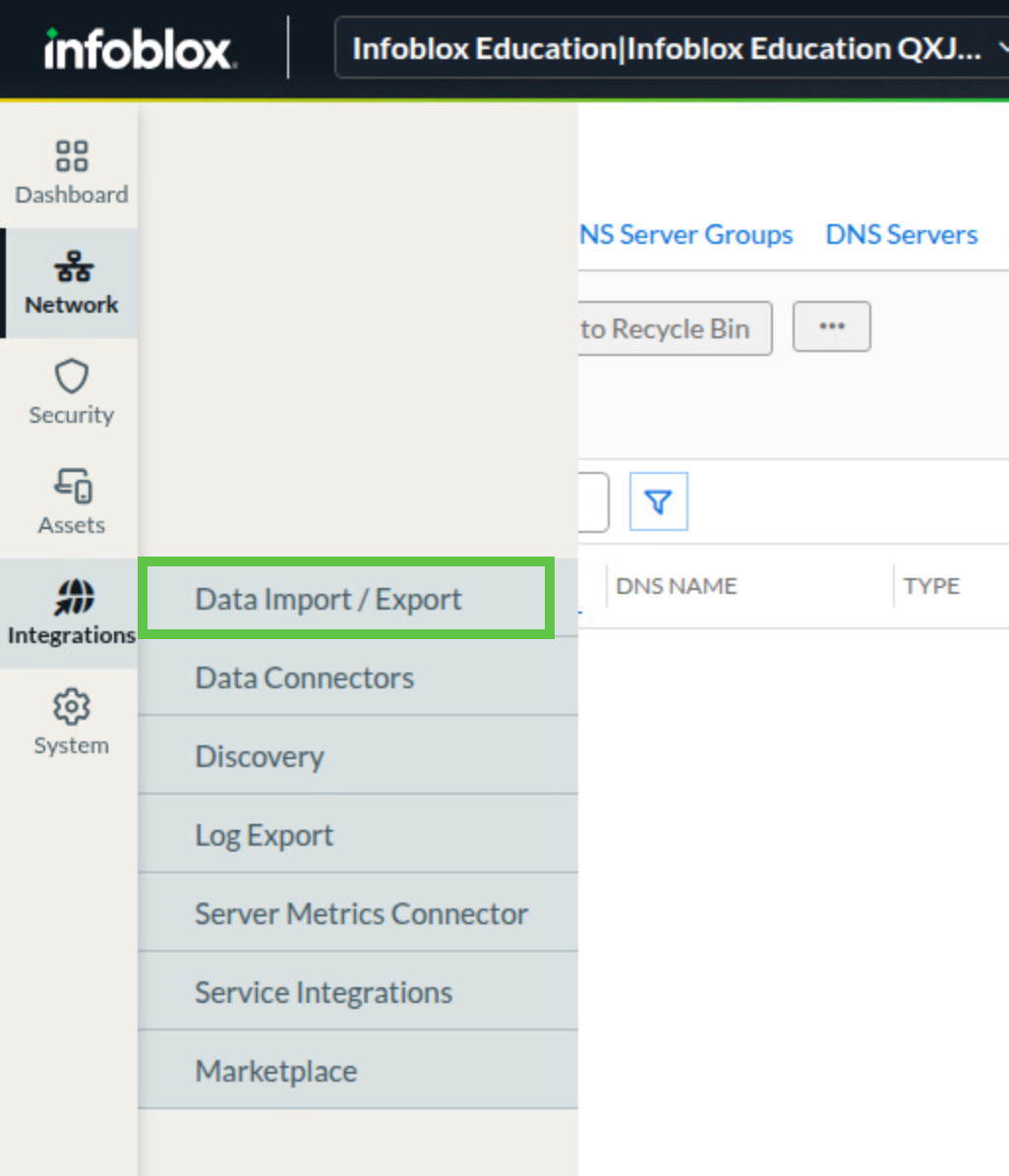Open Discovery from Integrations menu
The width and height of the screenshot is (1009, 1176).
point(358,756)
